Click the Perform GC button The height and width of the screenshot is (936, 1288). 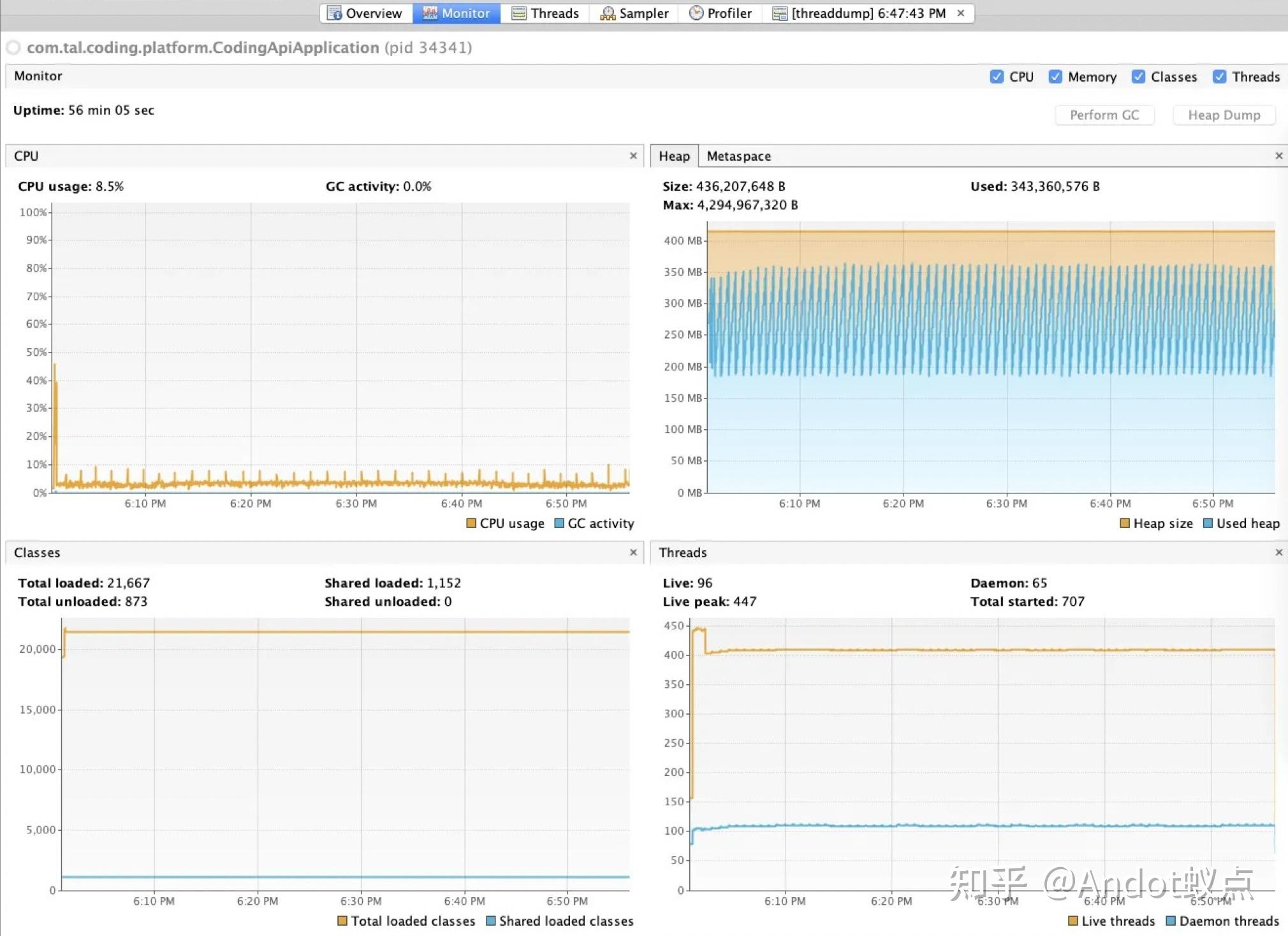point(1104,115)
